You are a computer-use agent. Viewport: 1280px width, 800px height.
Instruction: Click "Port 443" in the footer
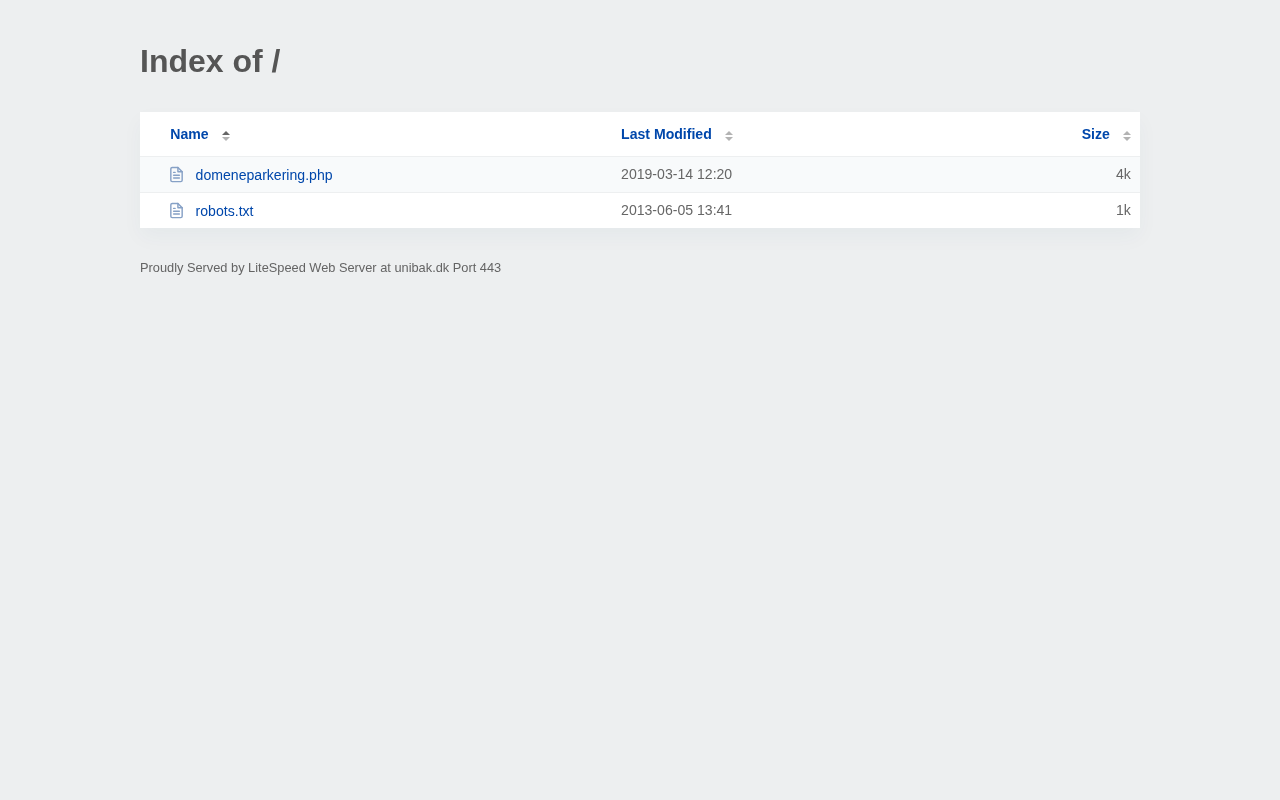click(477, 268)
